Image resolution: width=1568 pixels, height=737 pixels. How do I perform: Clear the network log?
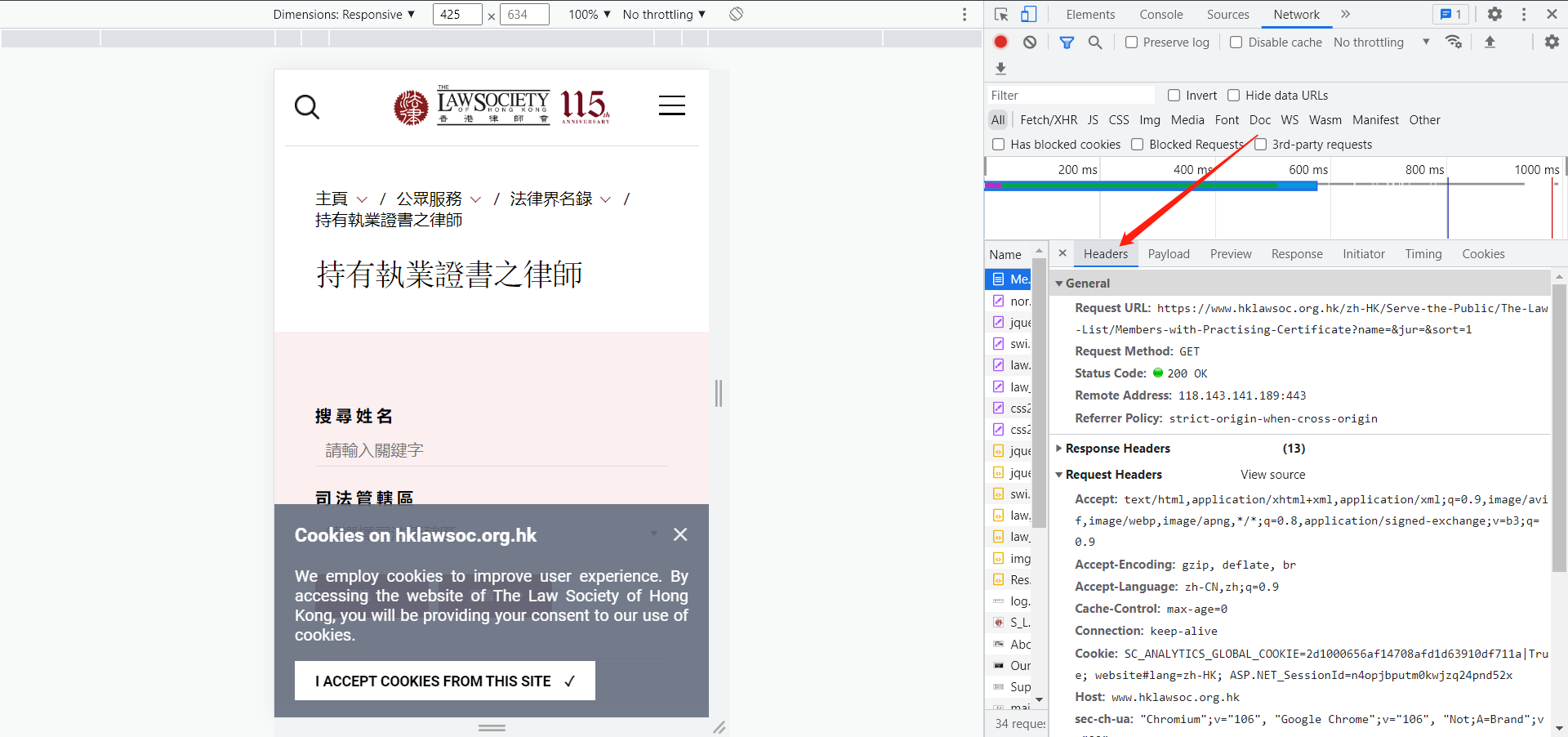click(1030, 42)
